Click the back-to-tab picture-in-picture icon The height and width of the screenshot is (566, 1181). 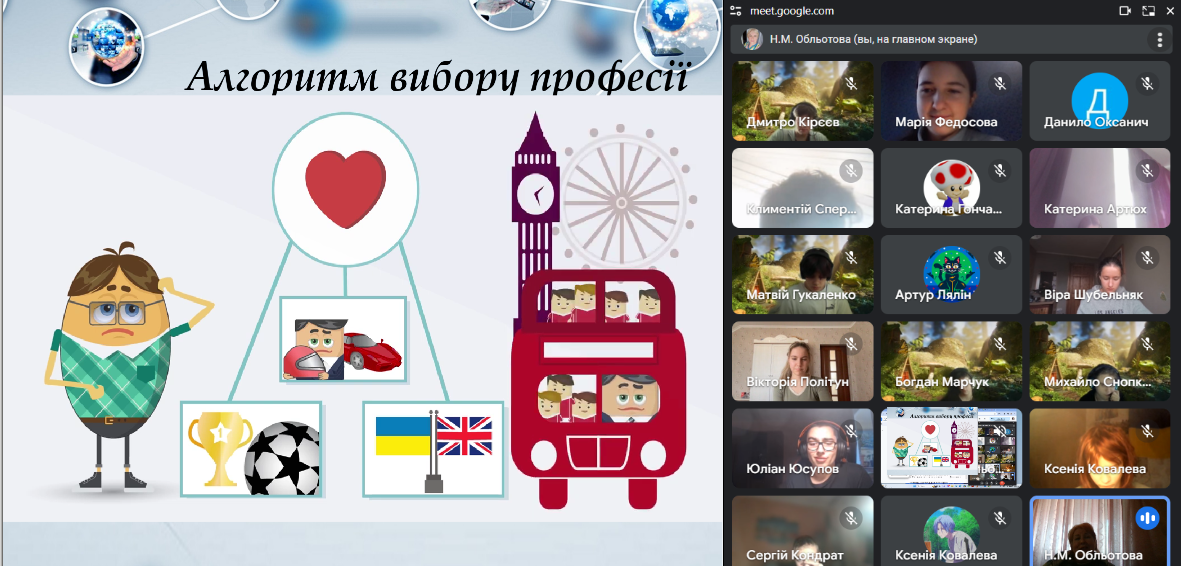coord(1148,11)
